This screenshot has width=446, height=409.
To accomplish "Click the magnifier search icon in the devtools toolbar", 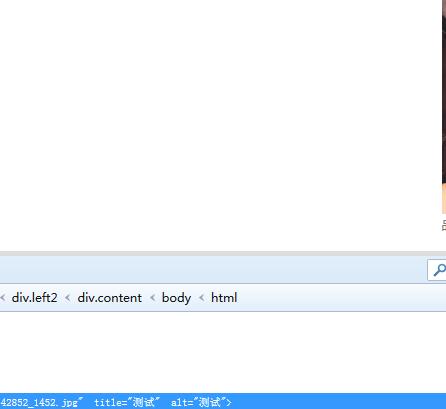I will point(440,270).
